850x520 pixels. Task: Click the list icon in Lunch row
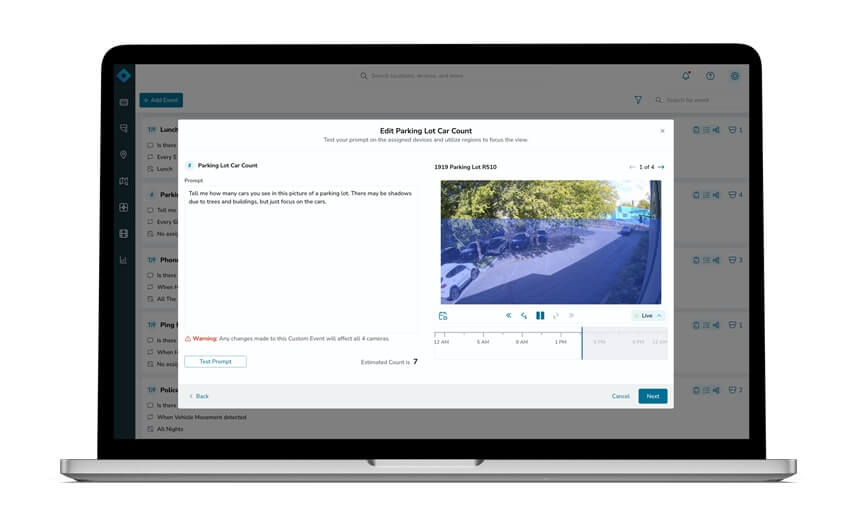(x=706, y=130)
